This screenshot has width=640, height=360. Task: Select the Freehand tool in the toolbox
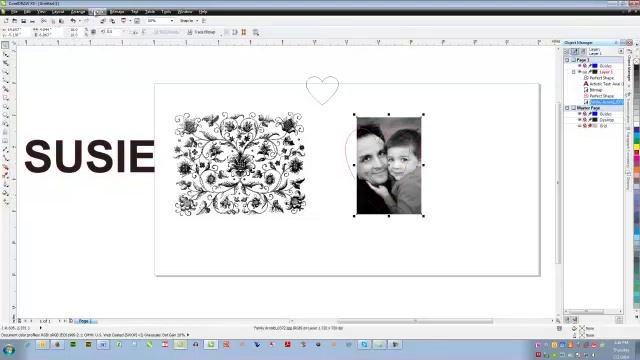[x=5, y=80]
